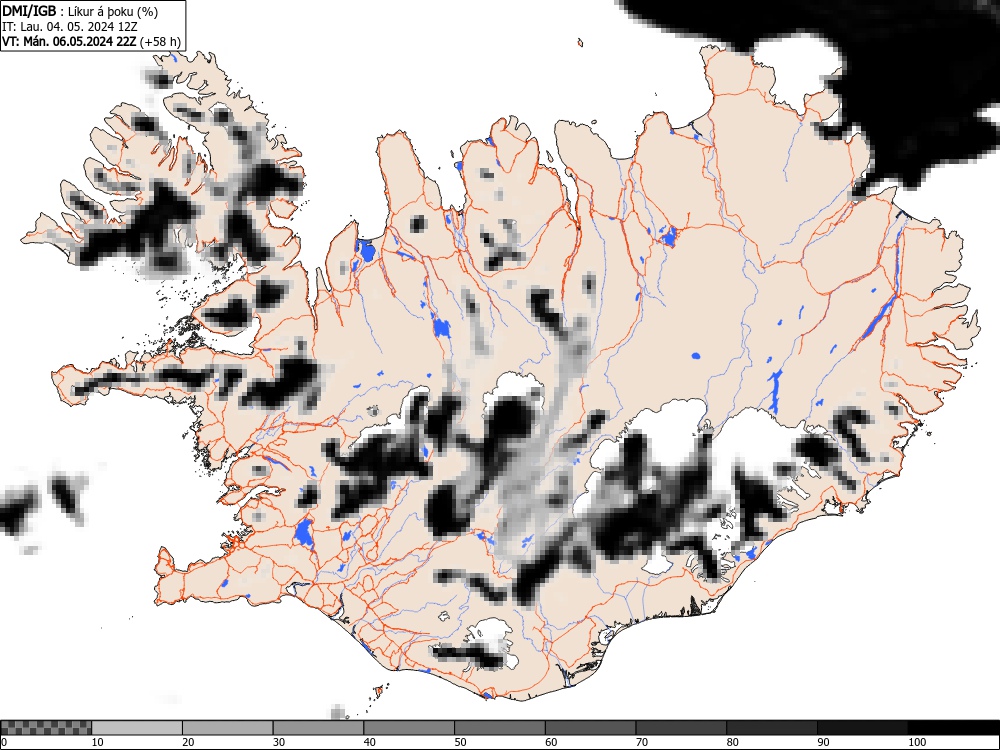Screen dimensions: 1000x750
Task: Click the '30' legend scale label
Action: click(x=279, y=742)
